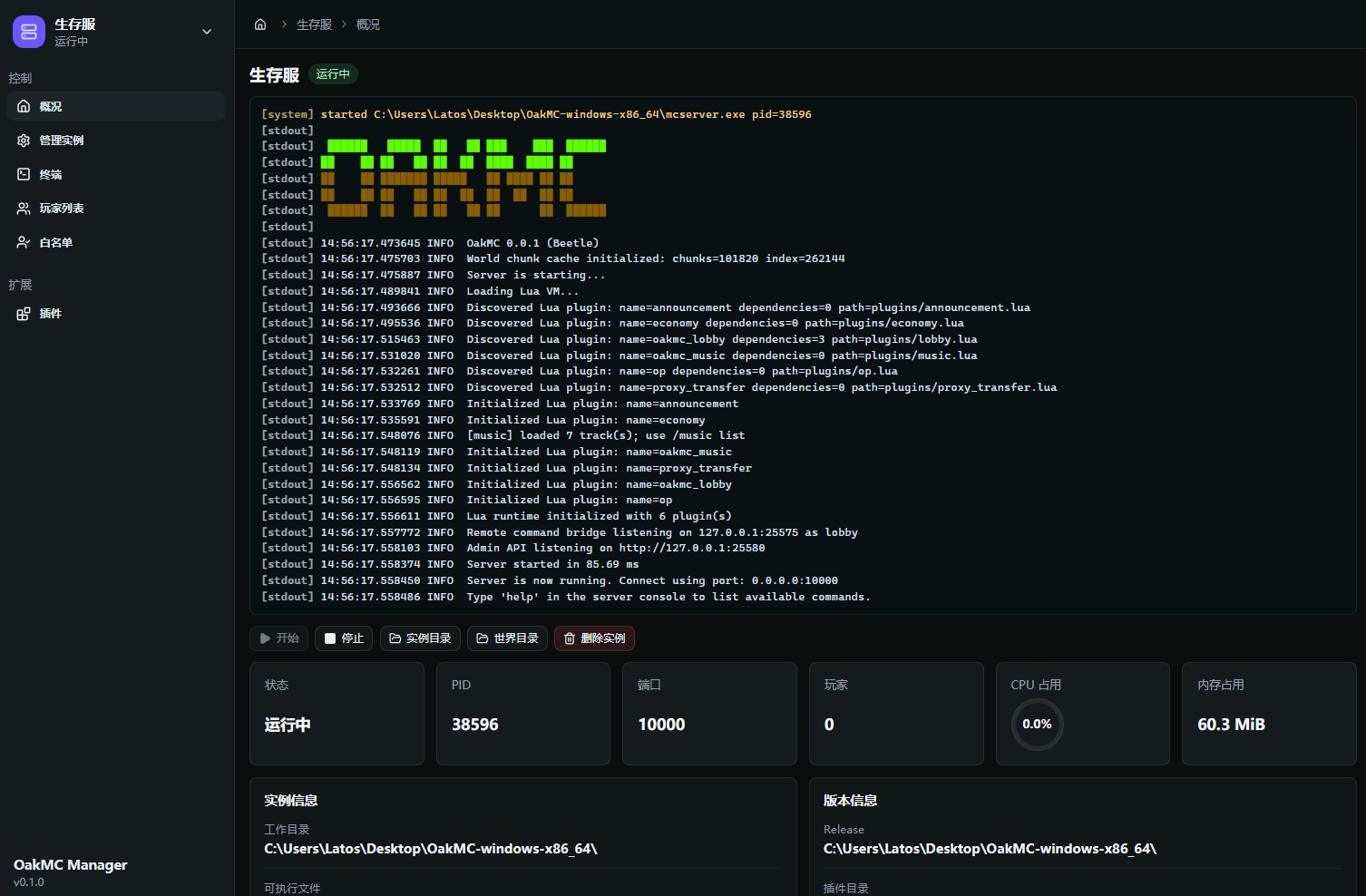
Task: Open the 插件 plugins page
Action: (x=115, y=314)
